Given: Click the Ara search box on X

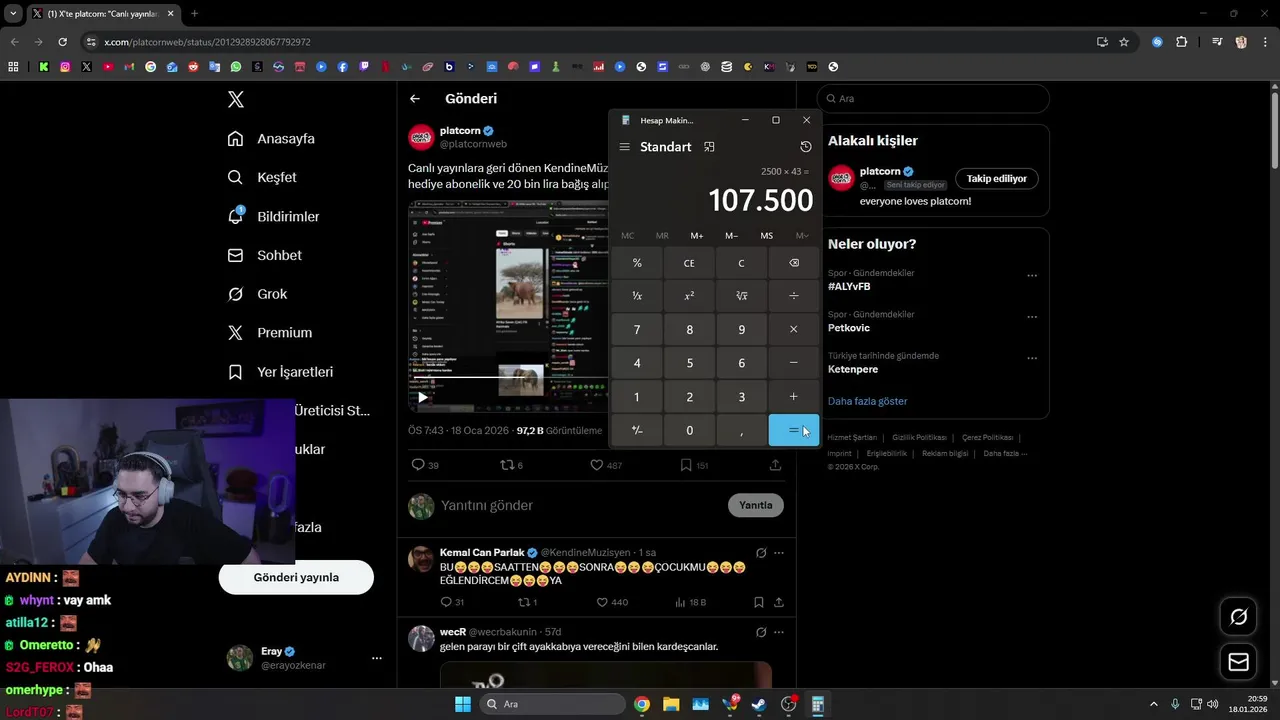Looking at the screenshot, I should click(x=933, y=99).
